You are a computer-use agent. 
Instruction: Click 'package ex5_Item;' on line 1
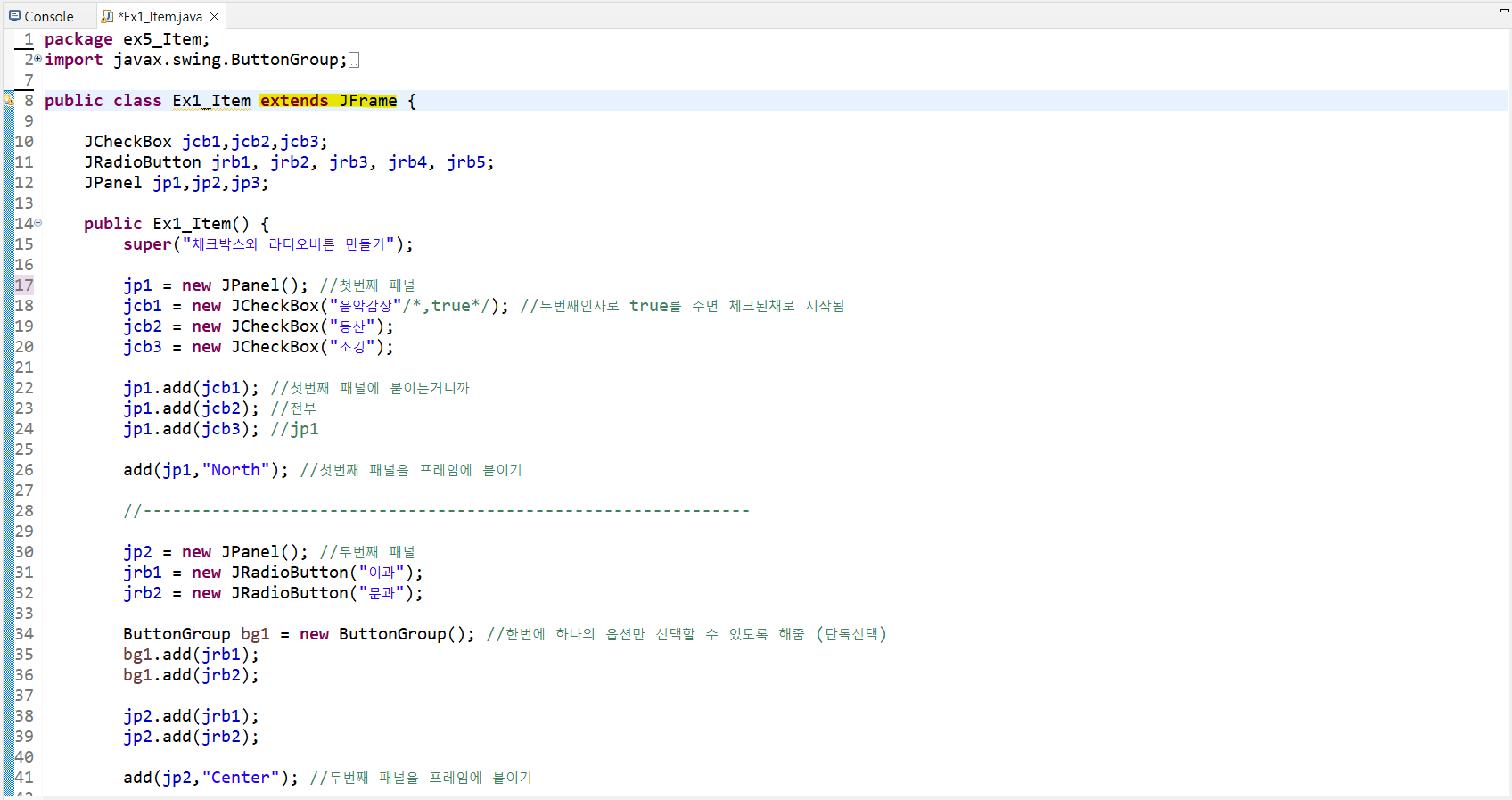(x=127, y=39)
